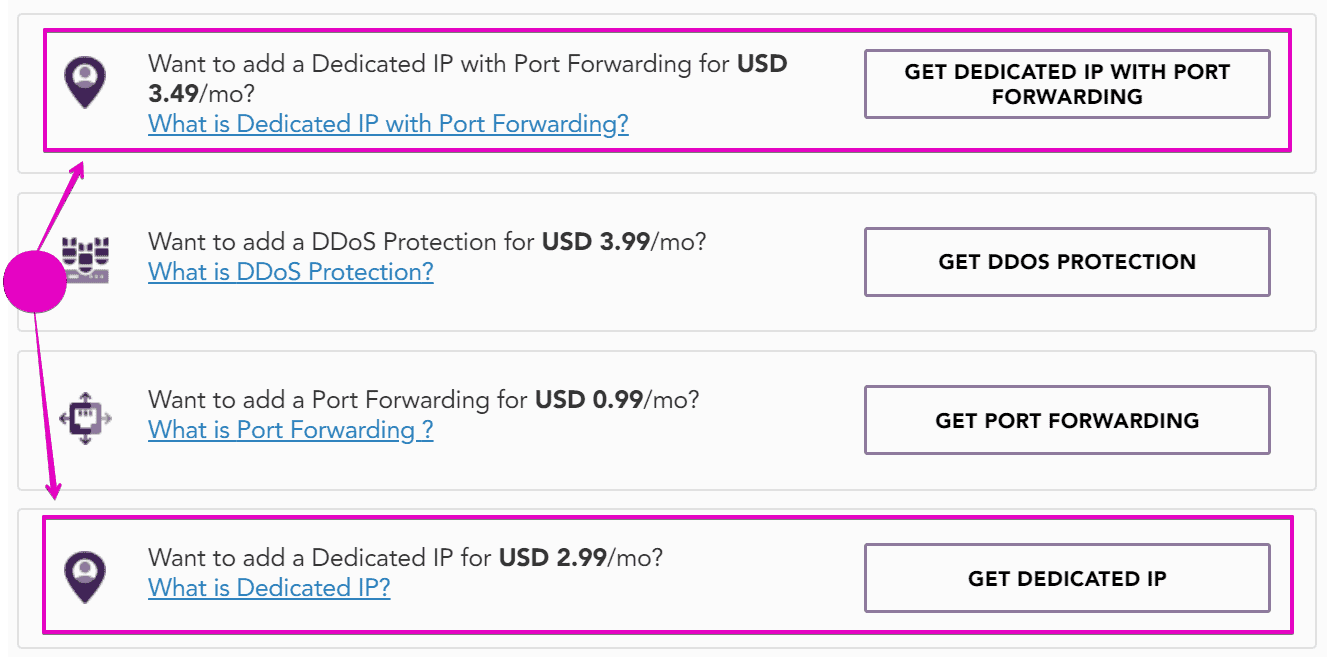Click the USD 3.49 price text

pos(467,79)
